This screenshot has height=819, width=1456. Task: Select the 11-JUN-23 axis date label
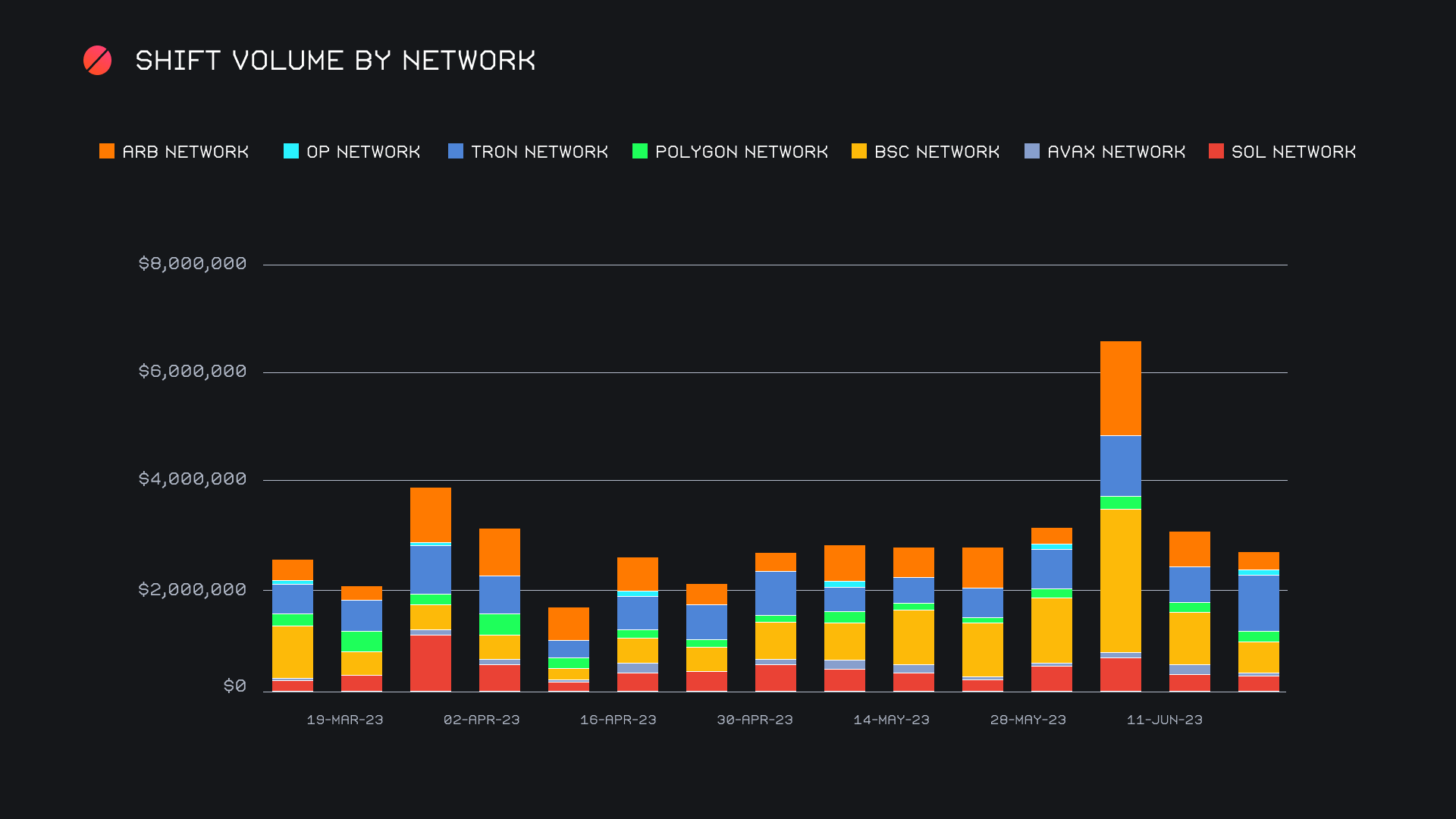[1165, 720]
